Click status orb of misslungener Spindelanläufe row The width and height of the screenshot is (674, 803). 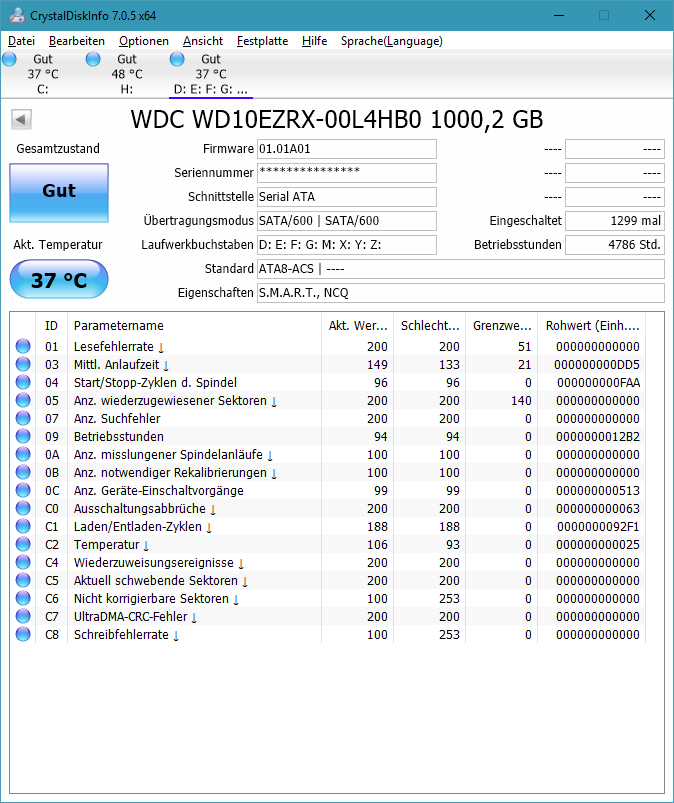pos(23,454)
